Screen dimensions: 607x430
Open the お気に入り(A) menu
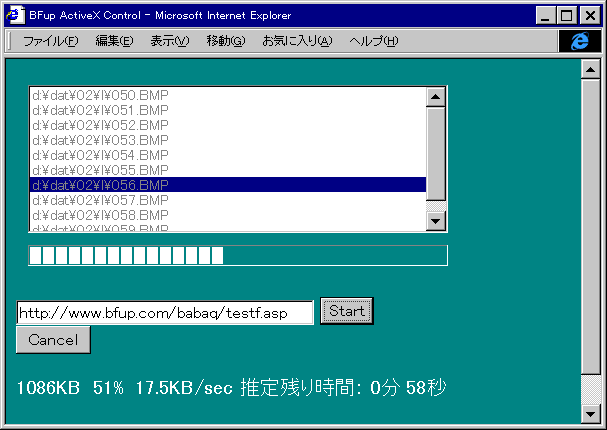(297, 41)
